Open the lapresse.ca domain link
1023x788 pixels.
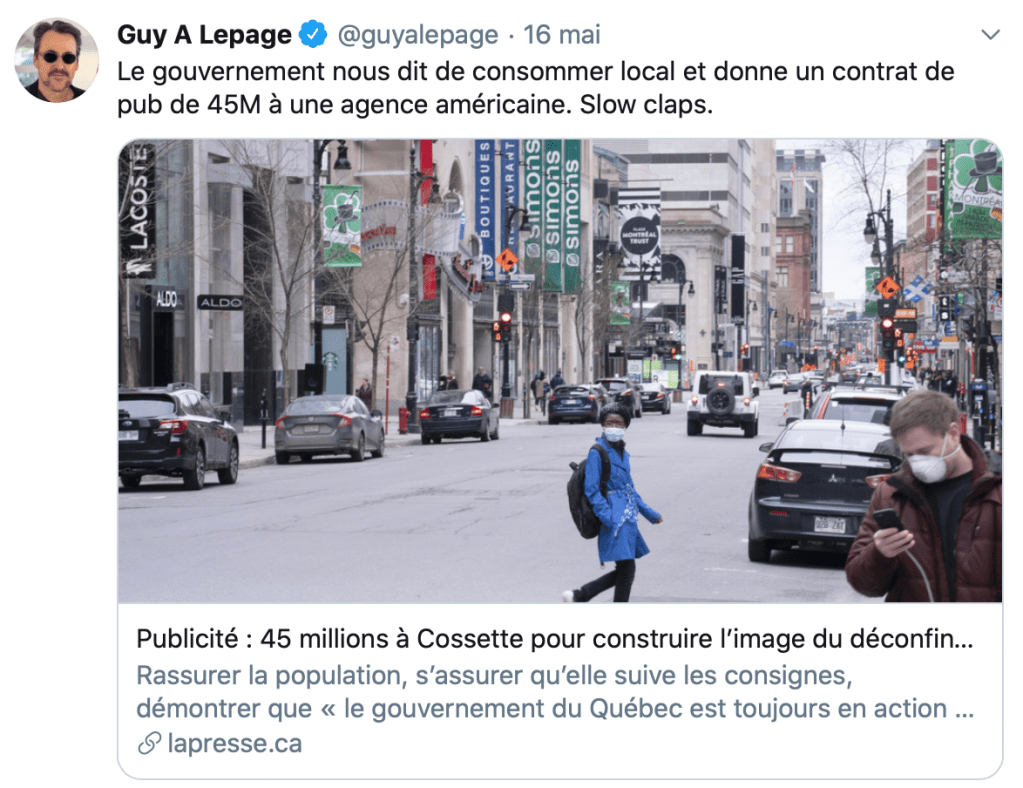tap(235, 743)
